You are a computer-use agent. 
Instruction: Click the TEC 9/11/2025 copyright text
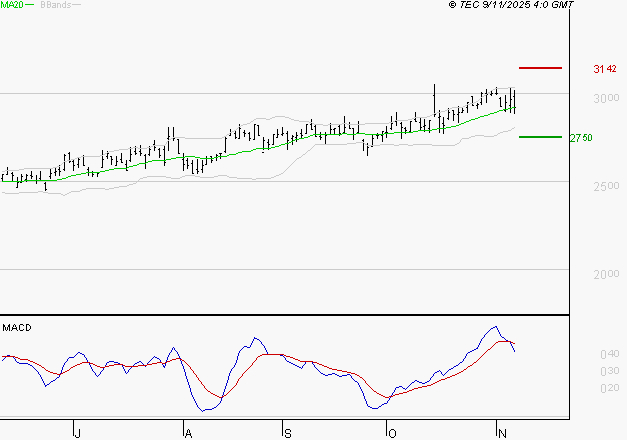click(511, 5)
